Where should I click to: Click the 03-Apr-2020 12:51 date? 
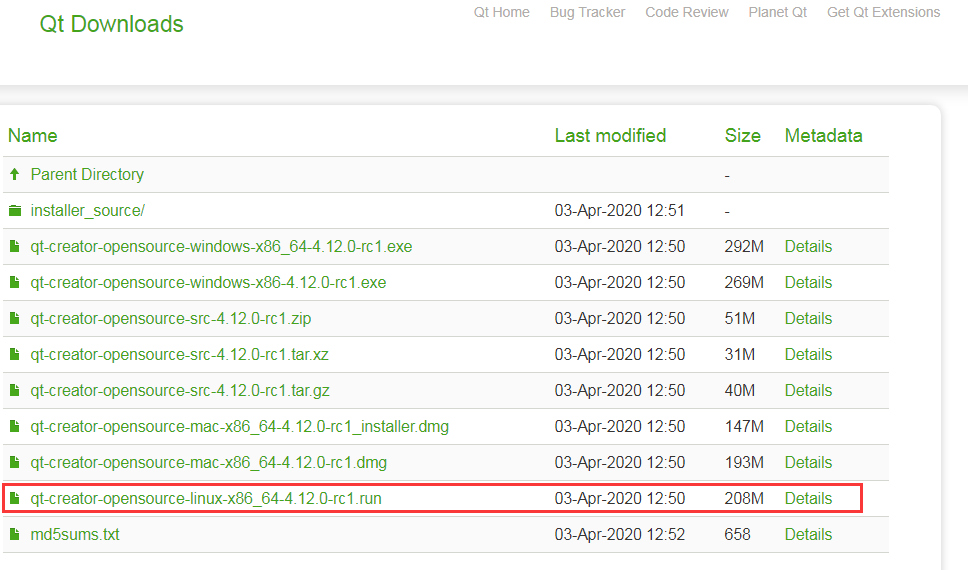(x=619, y=211)
